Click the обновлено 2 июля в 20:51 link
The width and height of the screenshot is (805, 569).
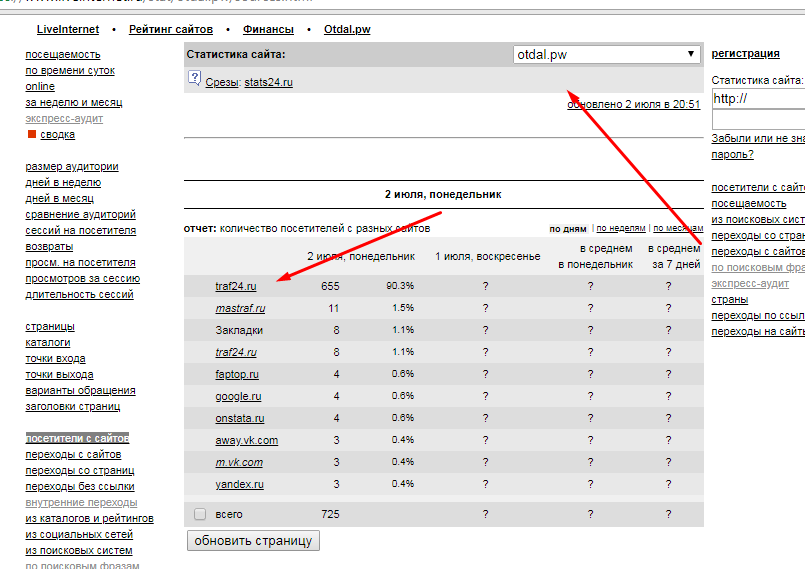(634, 104)
